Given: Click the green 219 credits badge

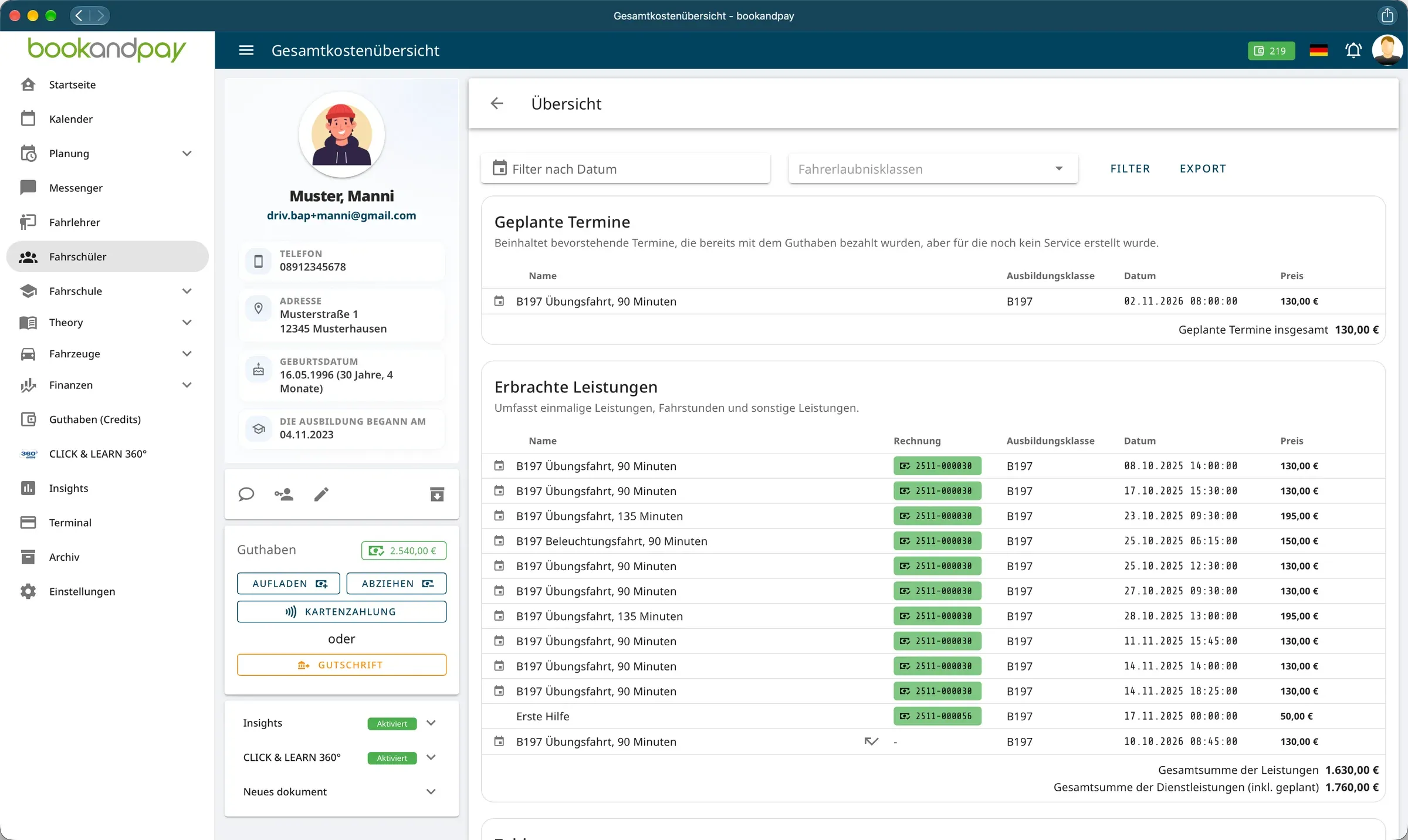Looking at the screenshot, I should click(x=1271, y=50).
